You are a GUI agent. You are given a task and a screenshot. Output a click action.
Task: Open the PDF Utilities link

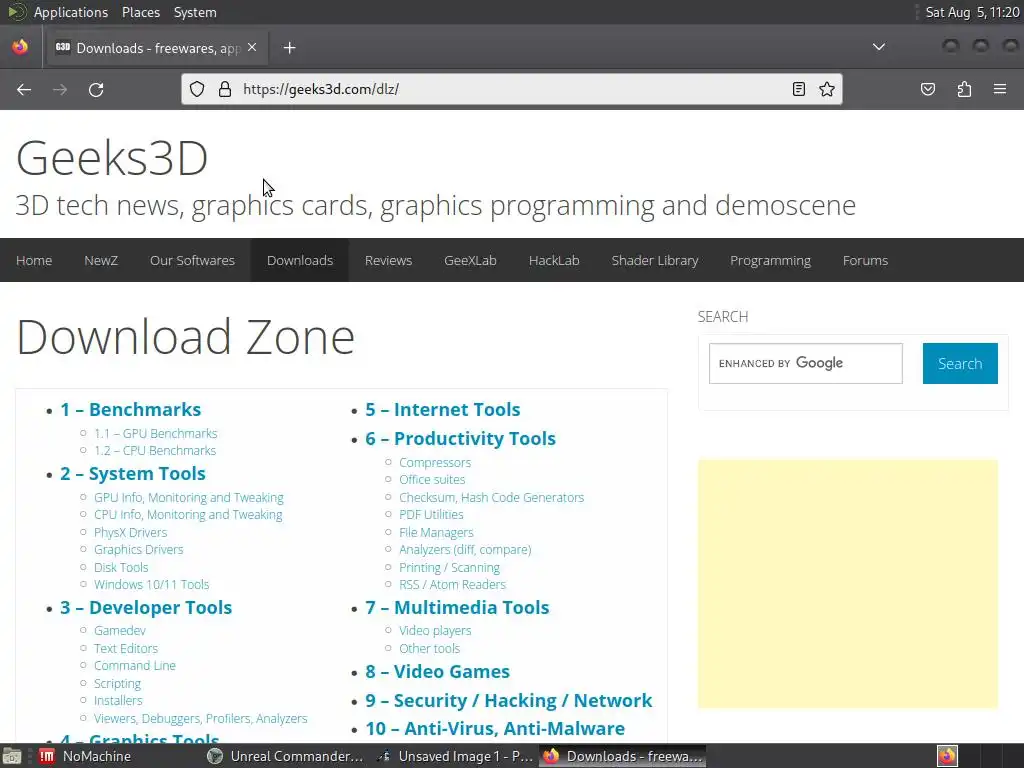(431, 515)
